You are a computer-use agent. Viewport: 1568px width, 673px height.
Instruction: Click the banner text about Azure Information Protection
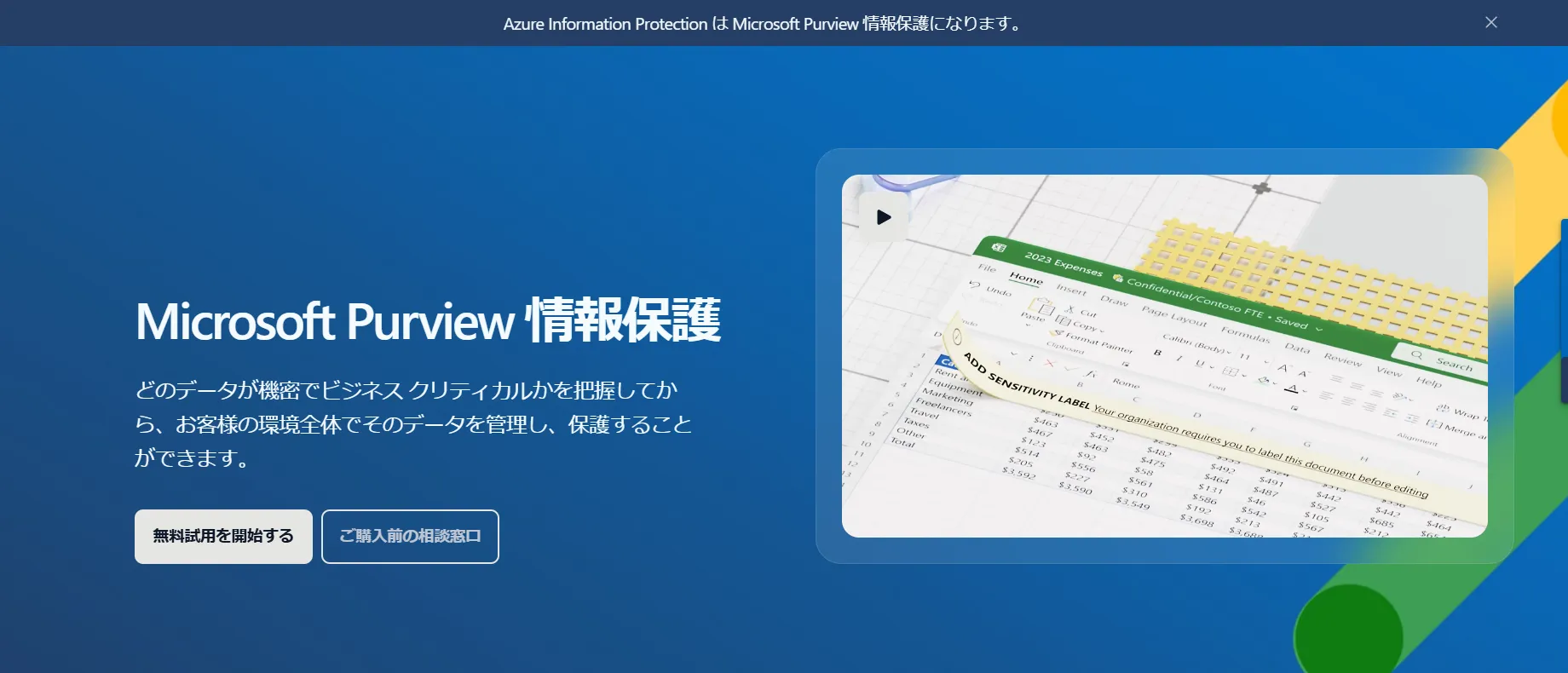coord(763,24)
